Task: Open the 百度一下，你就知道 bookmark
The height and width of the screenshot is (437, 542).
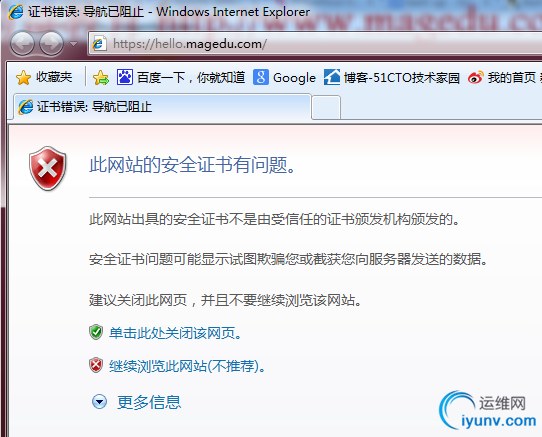Action: 181,77
